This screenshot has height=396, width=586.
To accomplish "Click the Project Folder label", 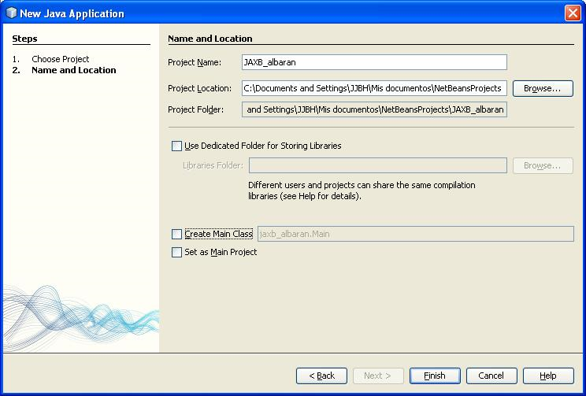I will [x=196, y=110].
